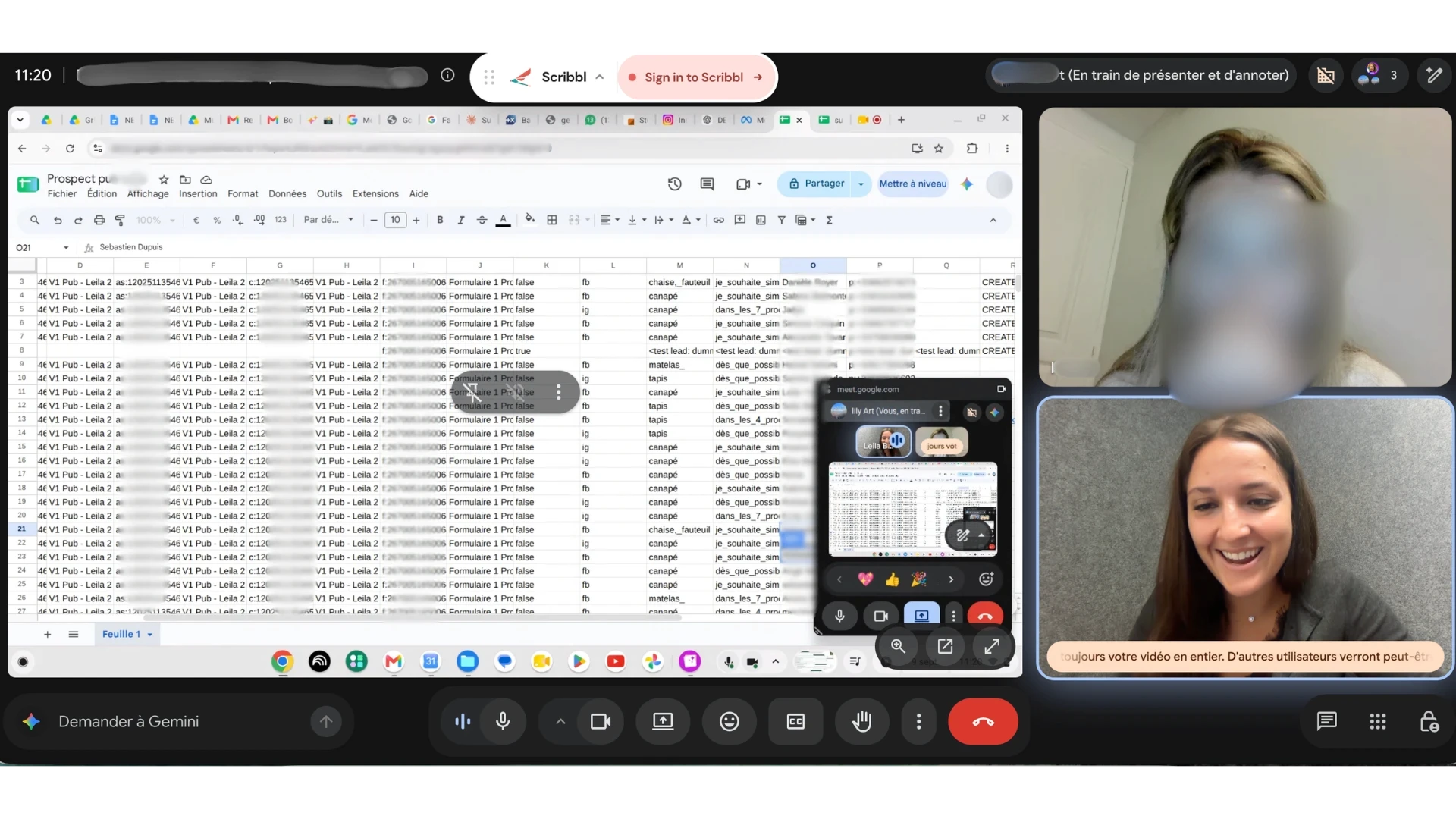Open the emoji reactions in Meet bar
Image resolution: width=1456 pixels, height=819 pixels.
point(730,721)
